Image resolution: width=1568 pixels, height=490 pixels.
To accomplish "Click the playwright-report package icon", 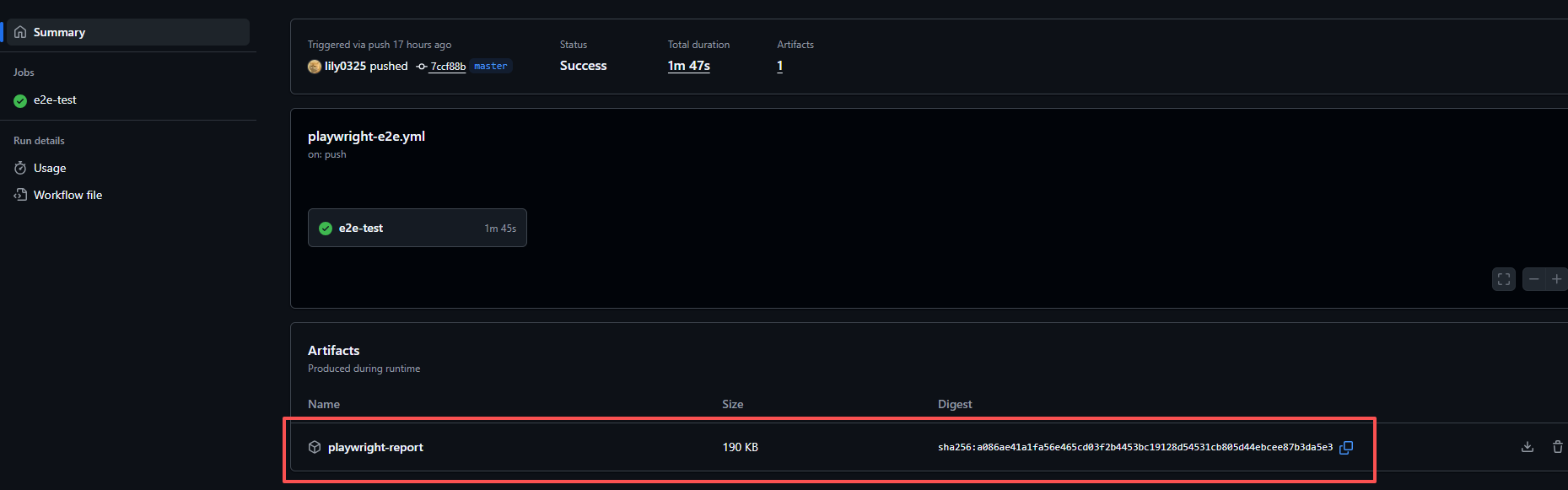I will point(315,447).
